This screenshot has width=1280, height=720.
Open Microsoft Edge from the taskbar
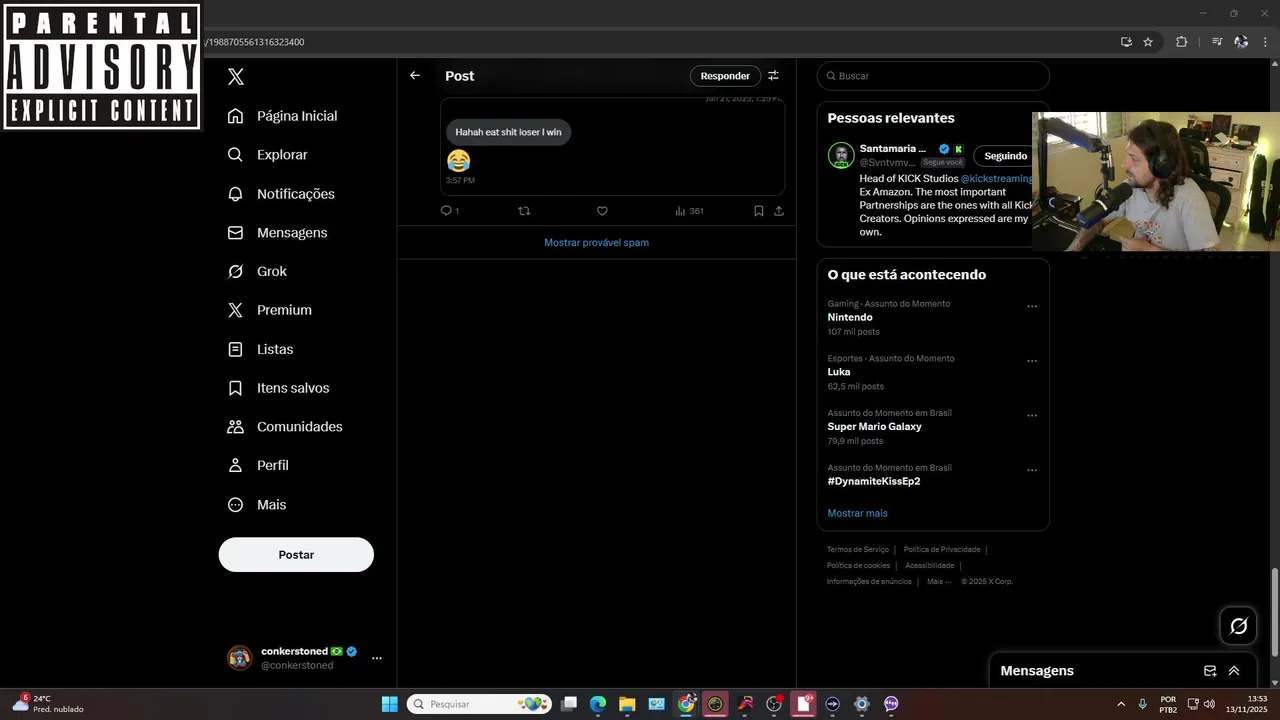pyautogui.click(x=598, y=704)
